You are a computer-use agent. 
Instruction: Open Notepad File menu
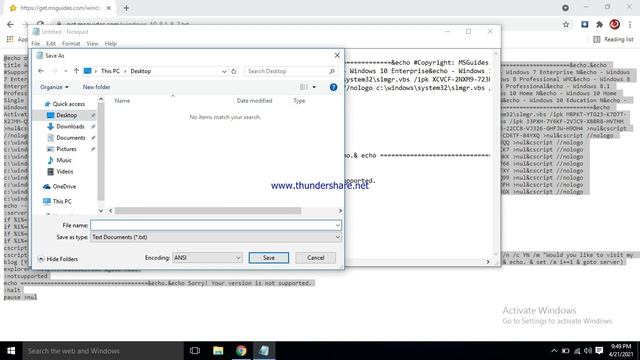36,43
